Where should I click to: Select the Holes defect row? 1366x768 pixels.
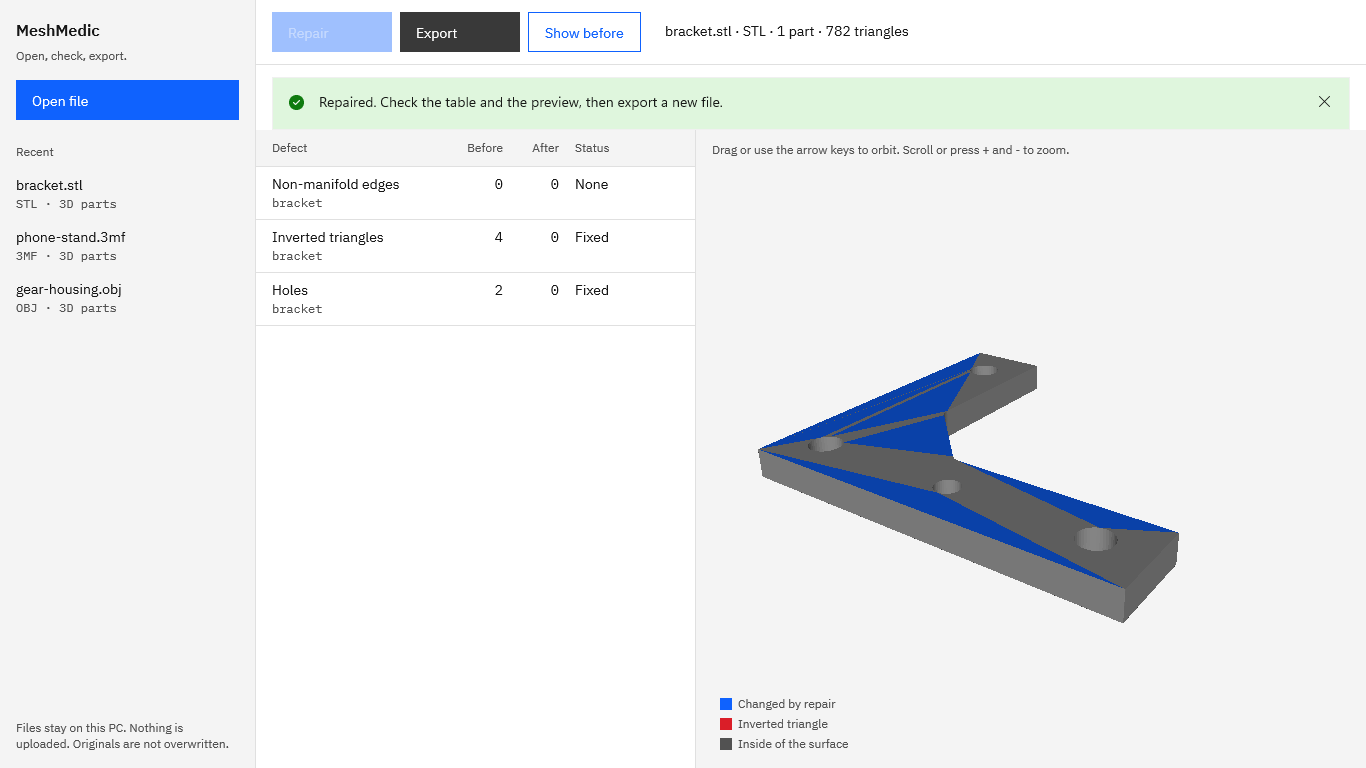(x=475, y=299)
